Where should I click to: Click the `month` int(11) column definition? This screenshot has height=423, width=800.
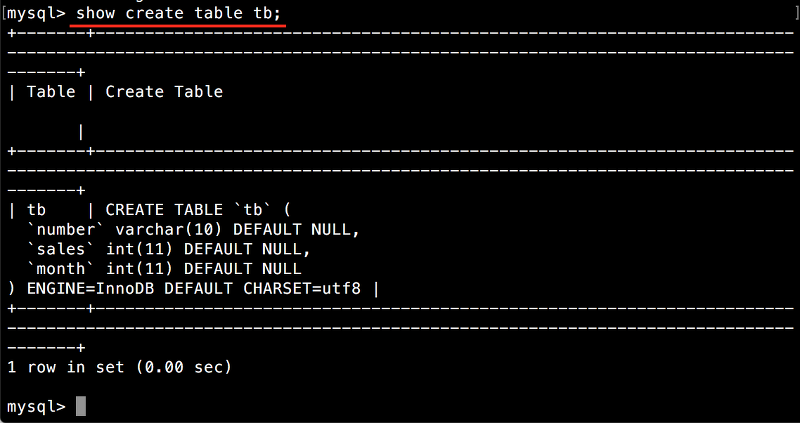coord(164,269)
